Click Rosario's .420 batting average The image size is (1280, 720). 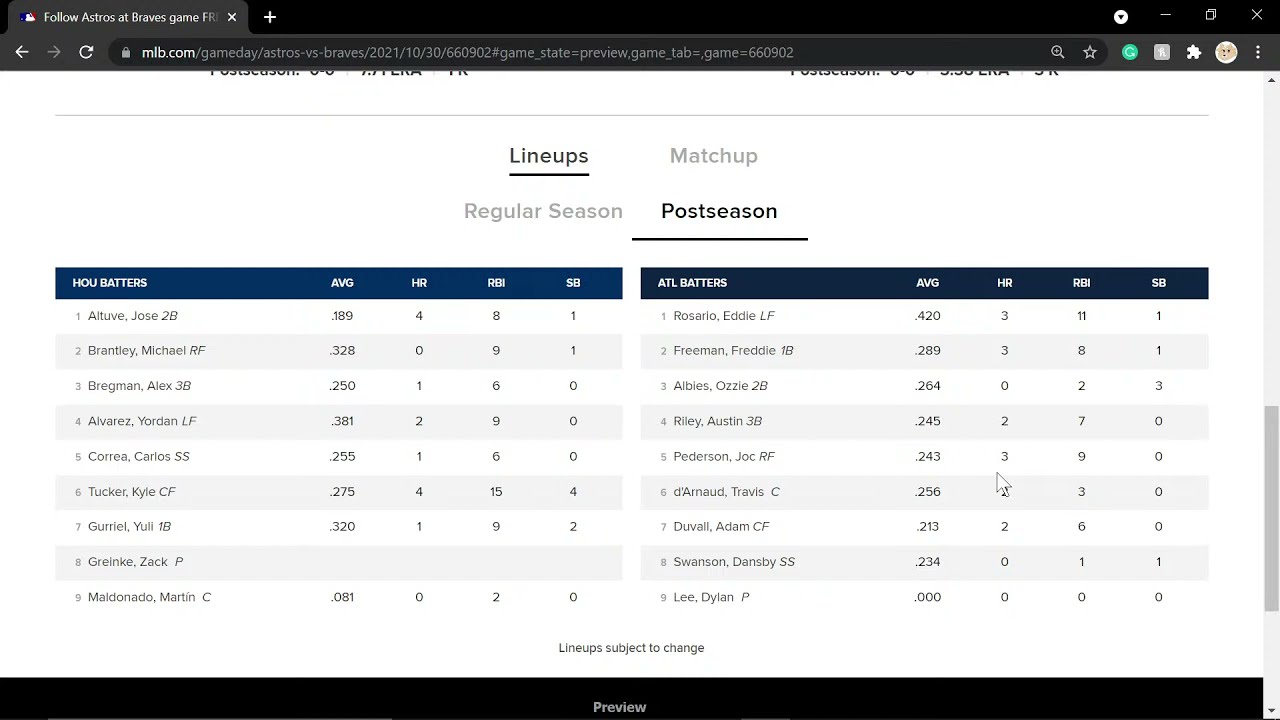point(928,316)
